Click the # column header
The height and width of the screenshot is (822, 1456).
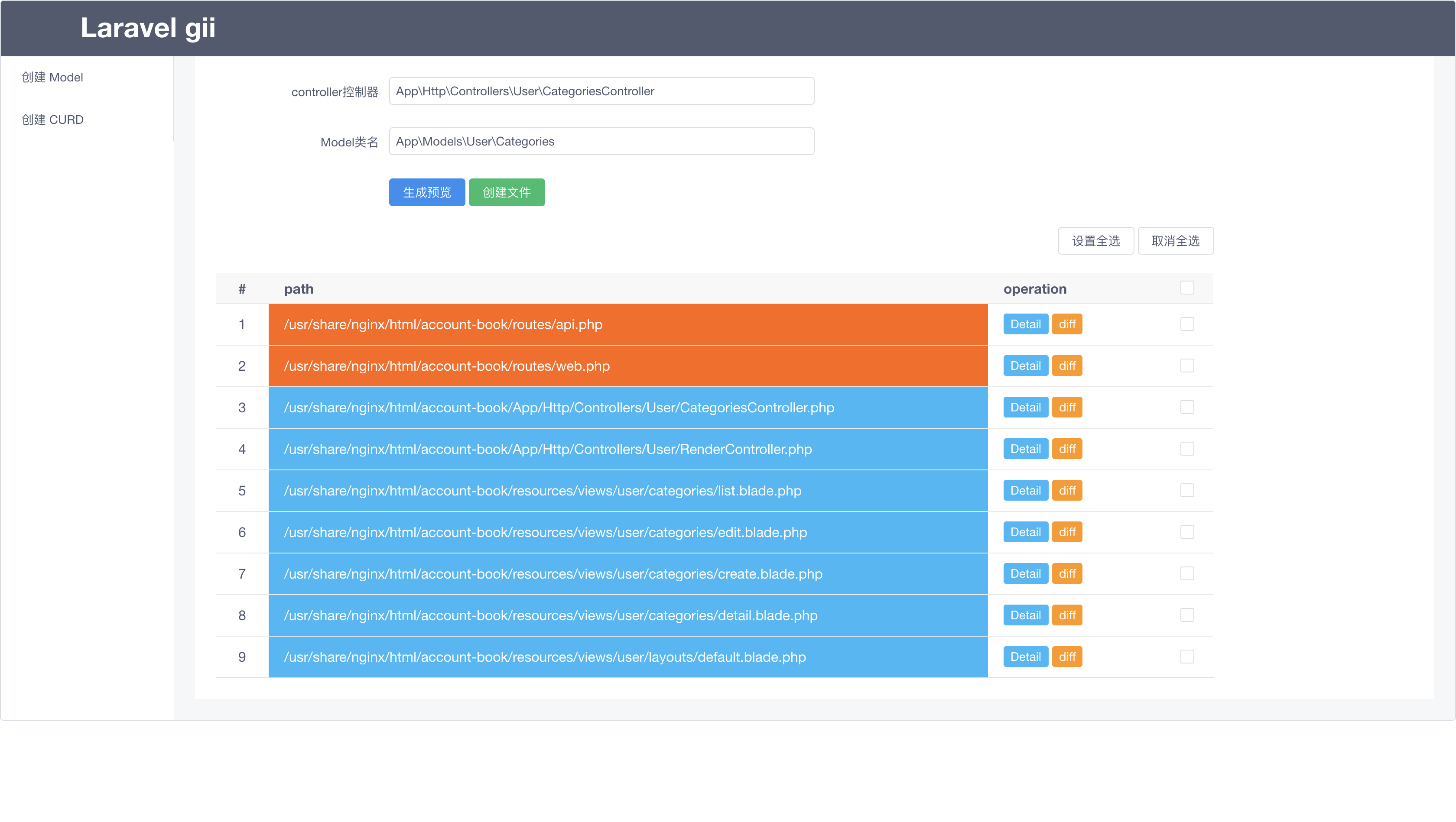pos(242,289)
